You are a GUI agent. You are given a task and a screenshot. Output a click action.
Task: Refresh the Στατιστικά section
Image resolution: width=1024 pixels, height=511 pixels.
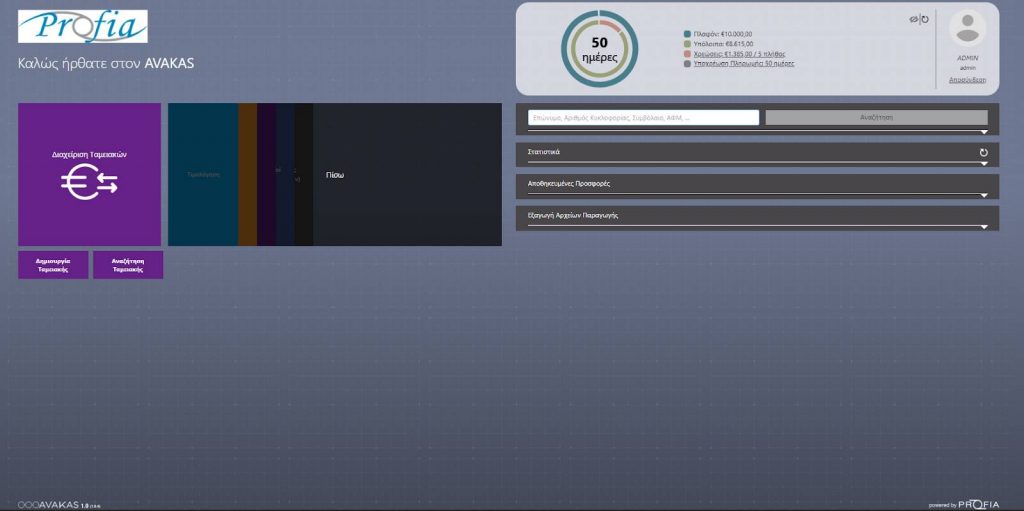coord(983,153)
